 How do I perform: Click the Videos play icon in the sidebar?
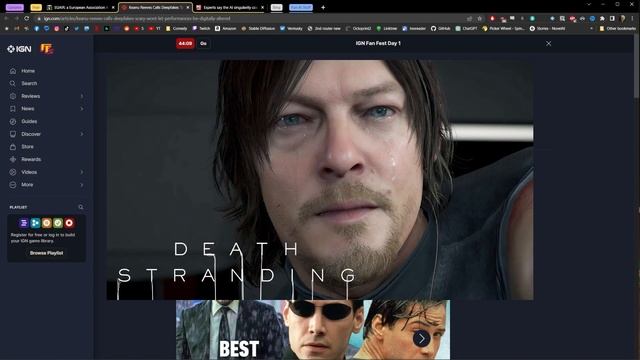13,172
